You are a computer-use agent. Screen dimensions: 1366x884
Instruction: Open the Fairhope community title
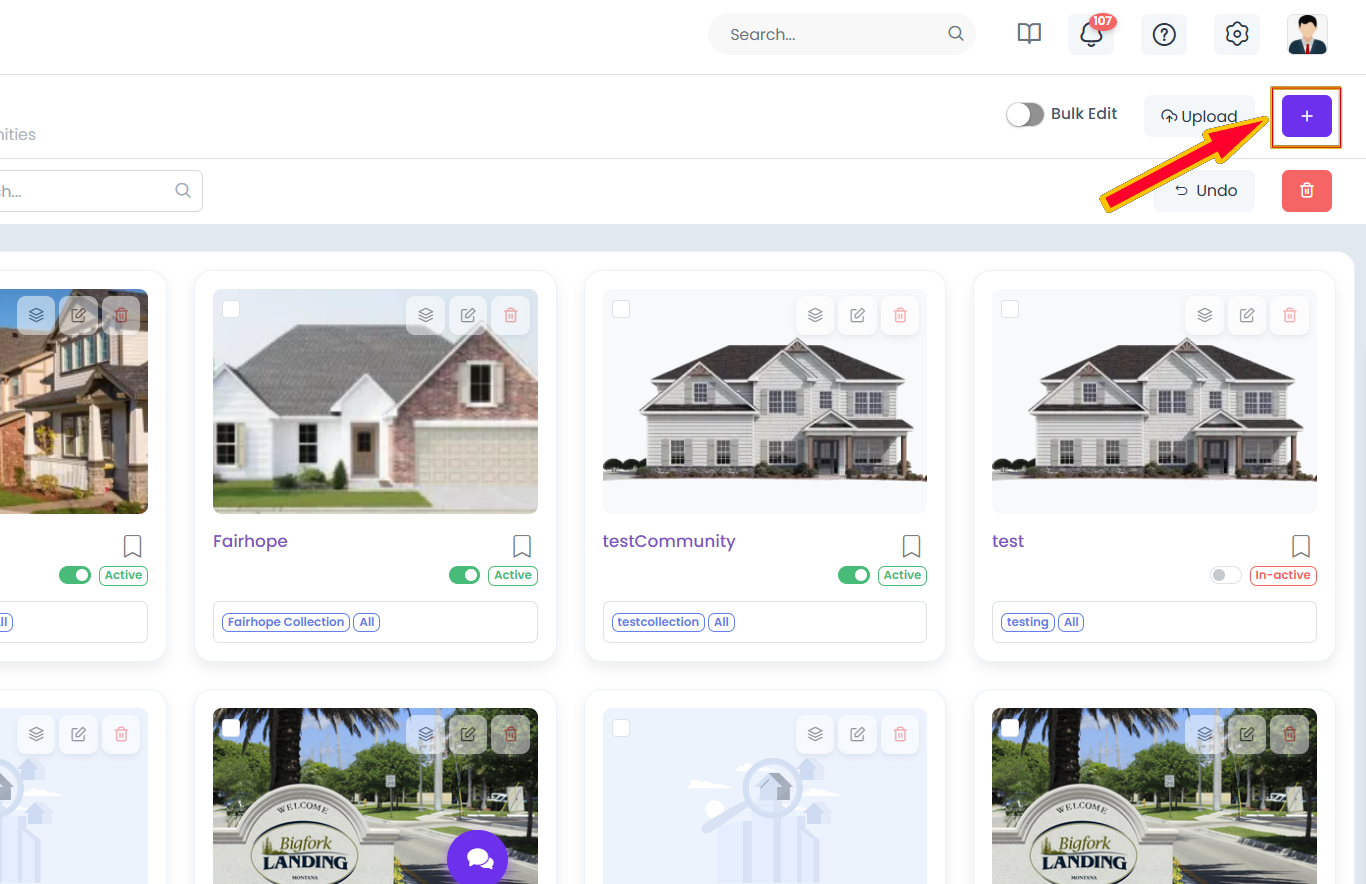coord(250,541)
